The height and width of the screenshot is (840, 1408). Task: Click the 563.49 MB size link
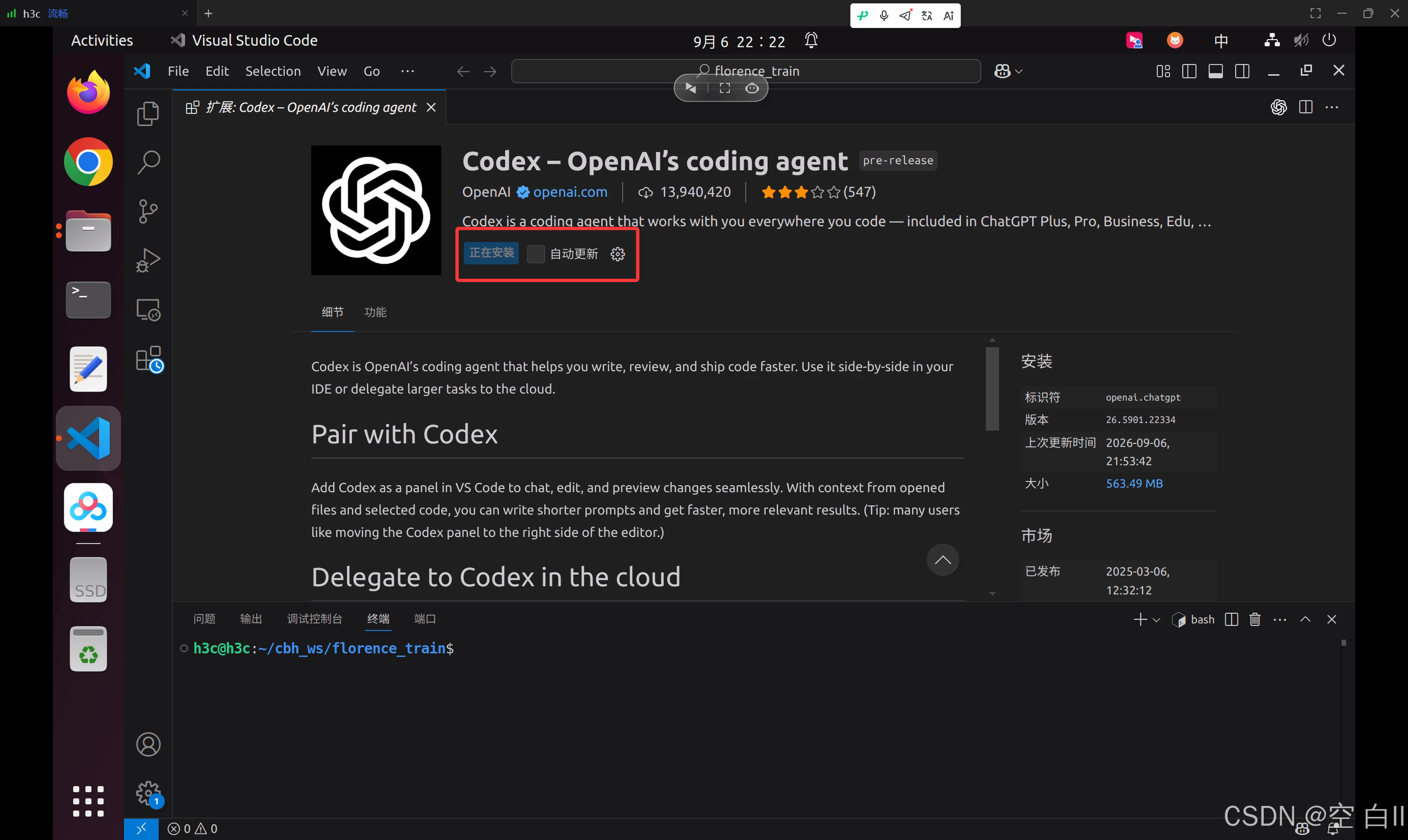(1134, 483)
